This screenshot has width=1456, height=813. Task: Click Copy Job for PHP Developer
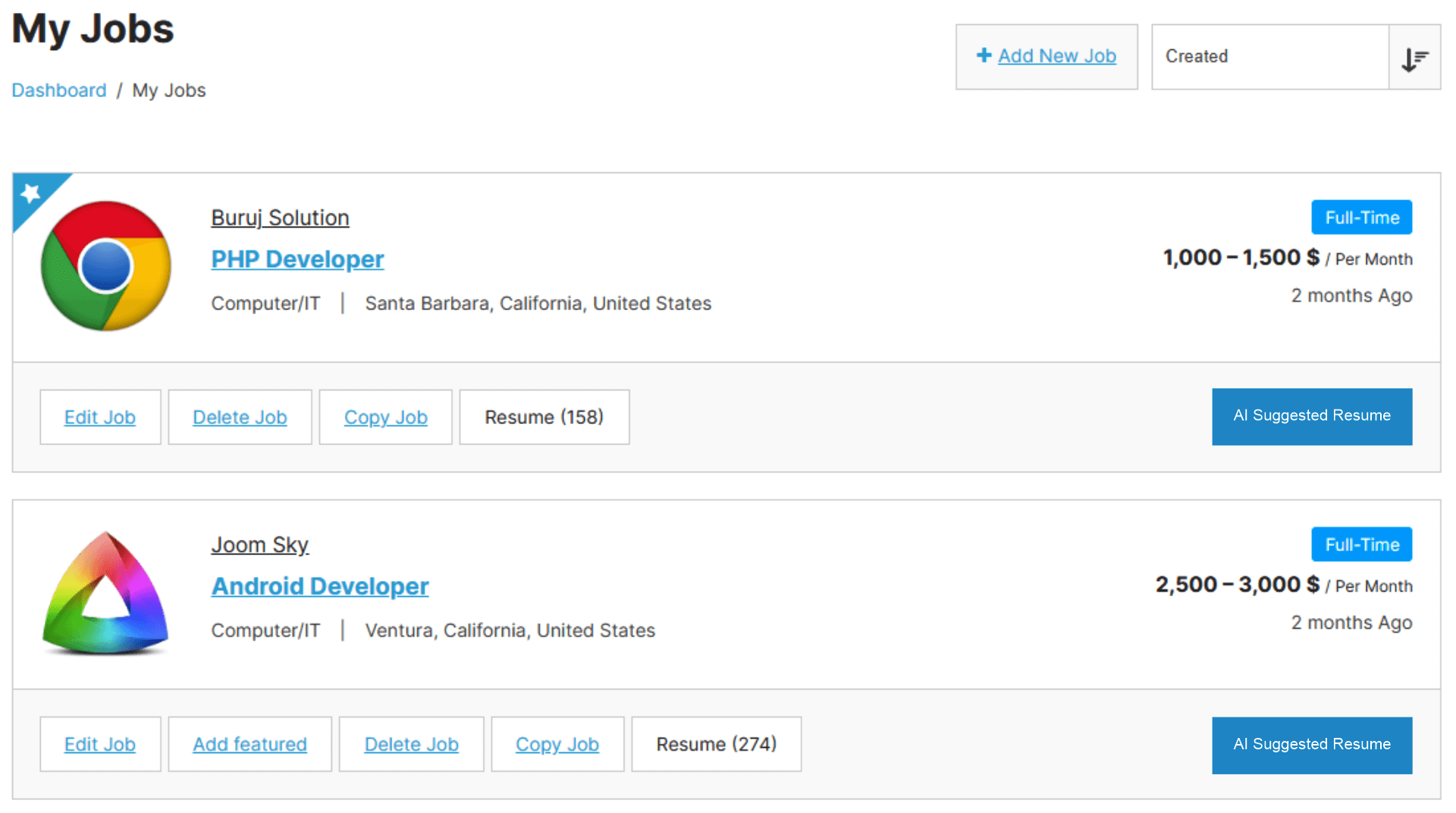coord(385,417)
